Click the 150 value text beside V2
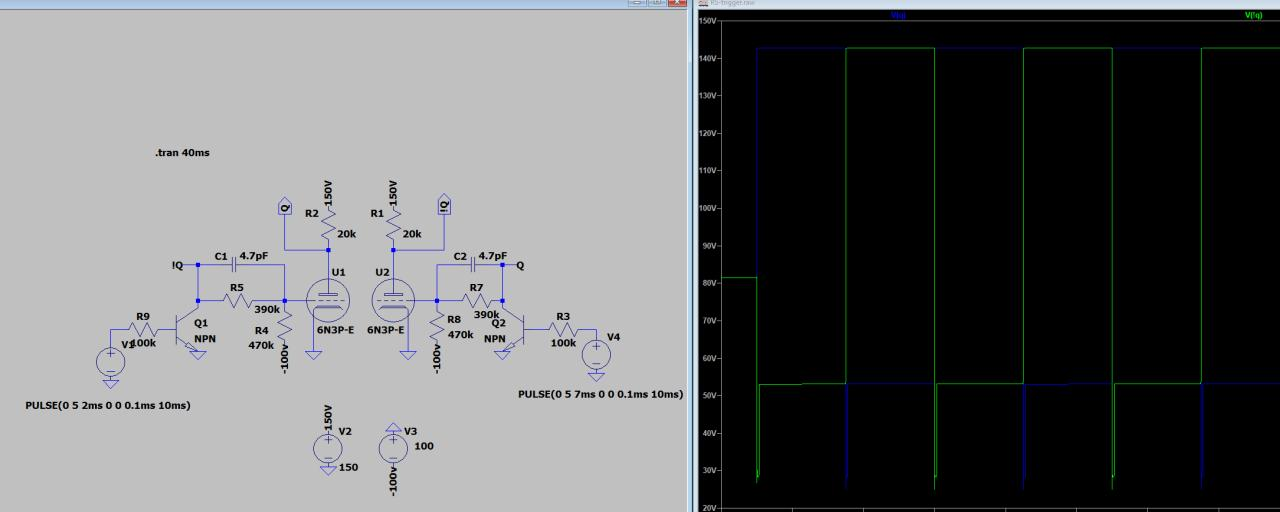Viewport: 1280px width, 512px height. (348, 466)
